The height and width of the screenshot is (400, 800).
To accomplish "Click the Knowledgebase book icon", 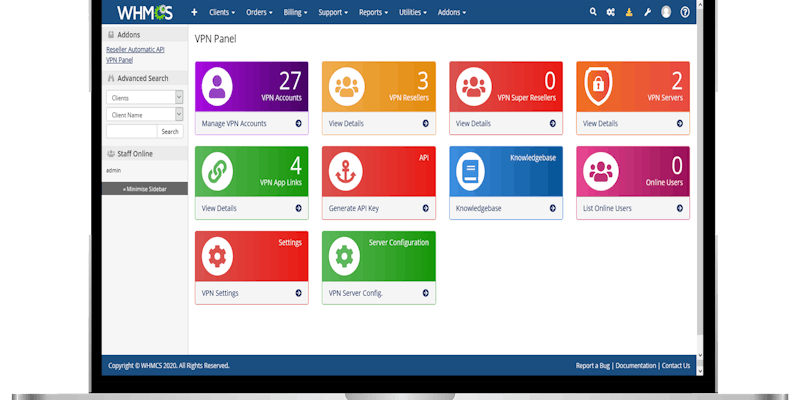I will [x=470, y=171].
